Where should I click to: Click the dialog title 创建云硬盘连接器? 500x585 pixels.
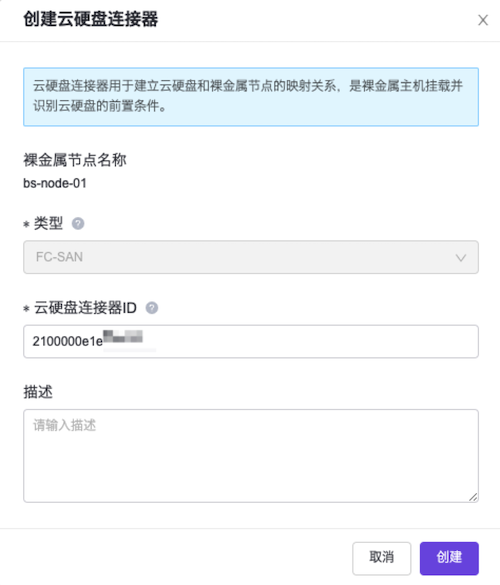click(91, 19)
